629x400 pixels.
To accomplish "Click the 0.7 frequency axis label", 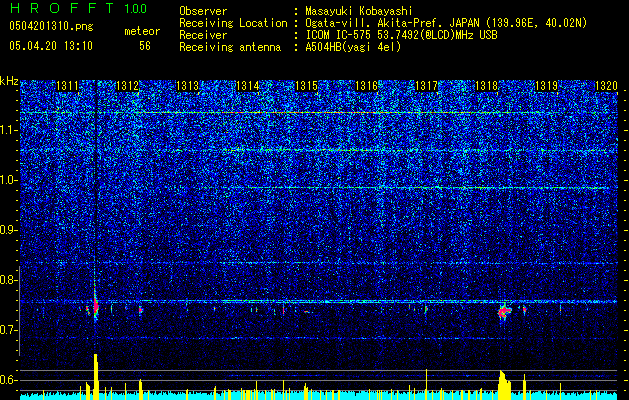I will pyautogui.click(x=9, y=330).
